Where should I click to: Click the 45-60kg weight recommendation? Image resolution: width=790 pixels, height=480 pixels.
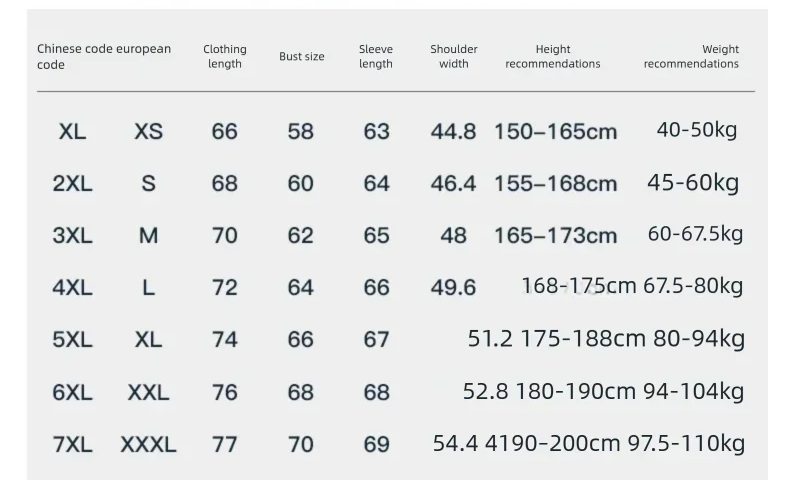pos(693,182)
